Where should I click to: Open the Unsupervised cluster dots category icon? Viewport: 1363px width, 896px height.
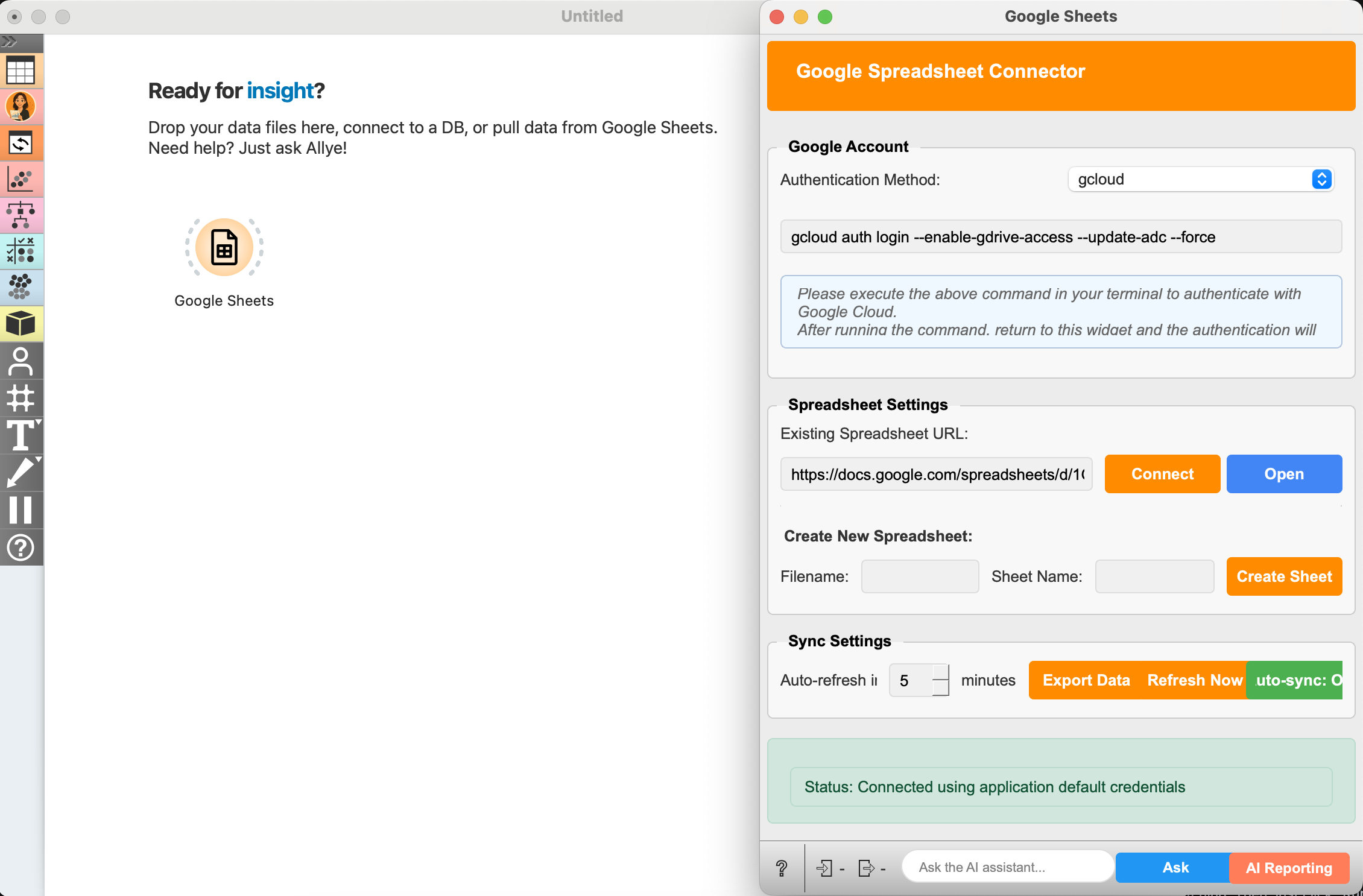tap(21, 287)
